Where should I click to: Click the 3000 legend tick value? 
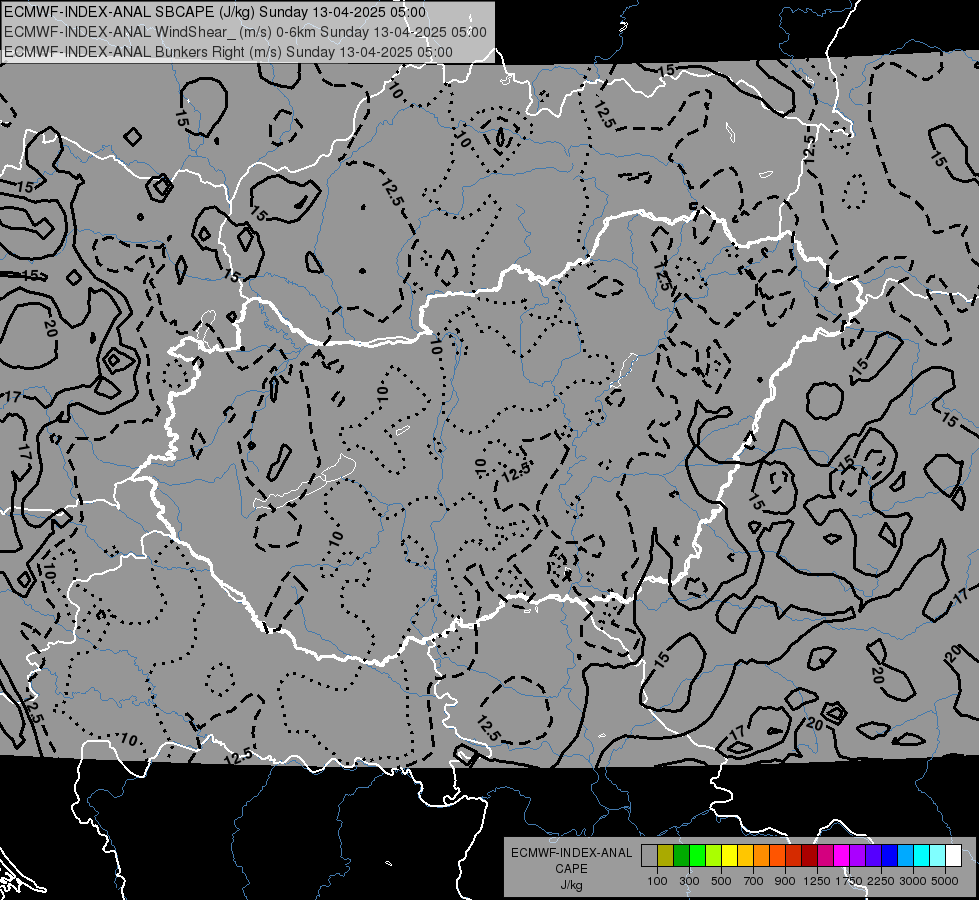(913, 881)
